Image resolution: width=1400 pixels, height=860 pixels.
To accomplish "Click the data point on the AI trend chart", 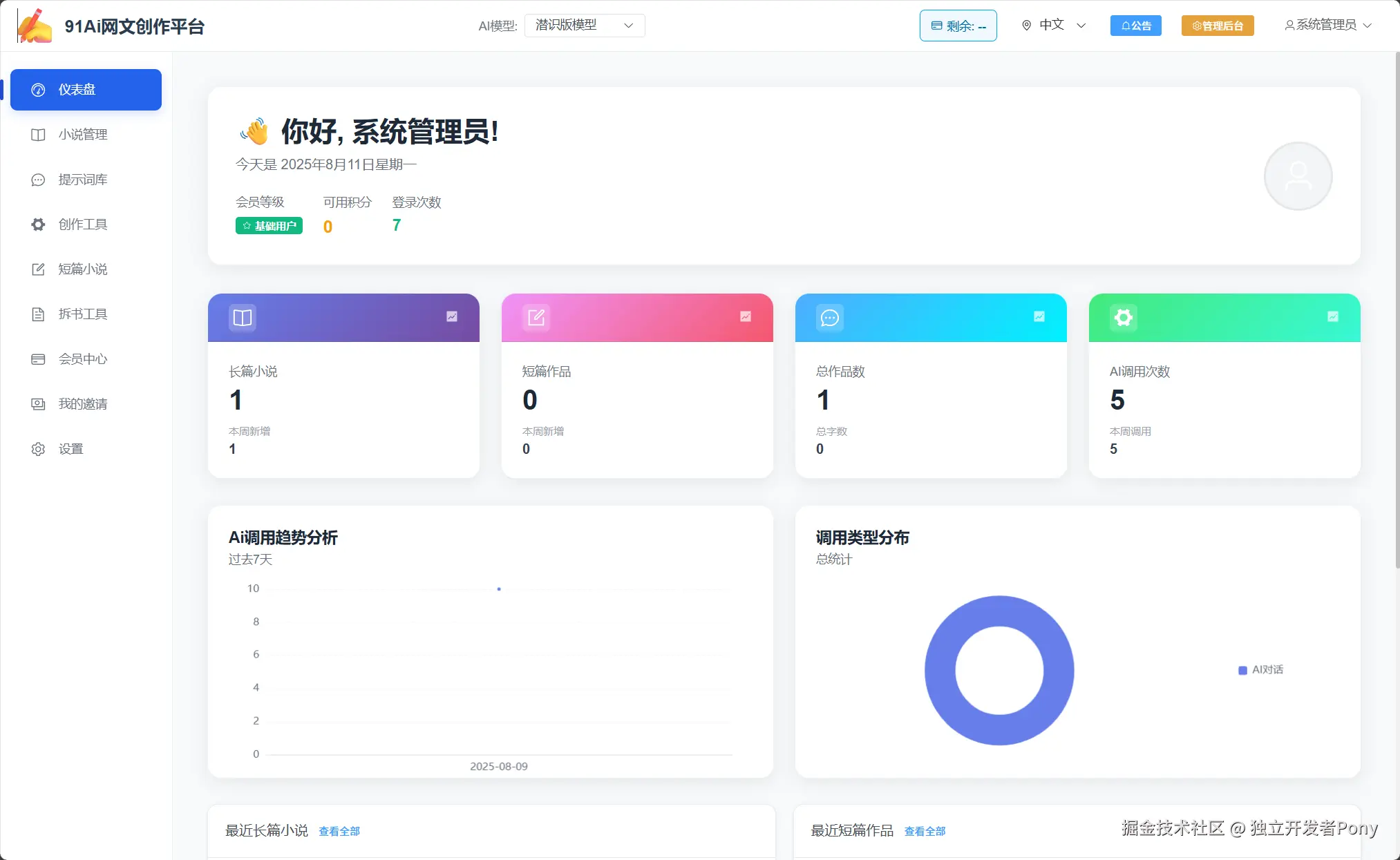I will 498,589.
